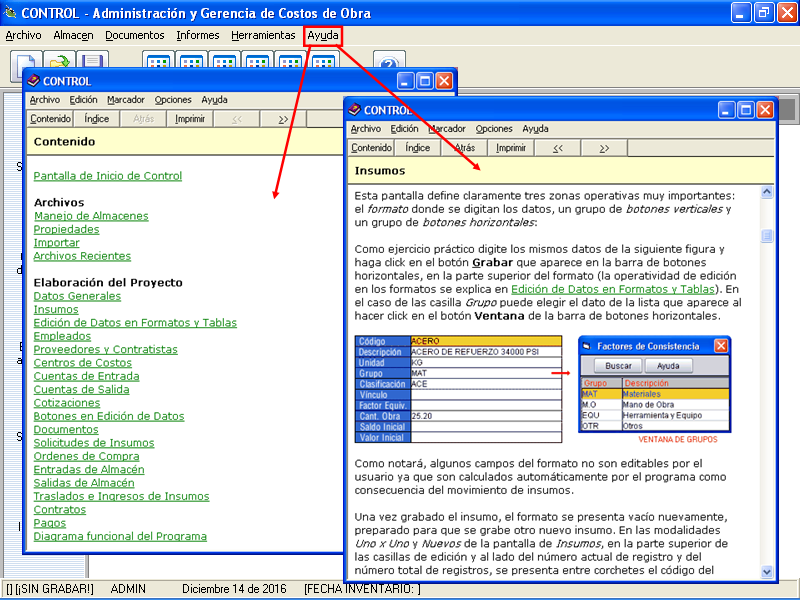Open the Herramientas menu
This screenshot has width=800, height=600.
coord(263,34)
